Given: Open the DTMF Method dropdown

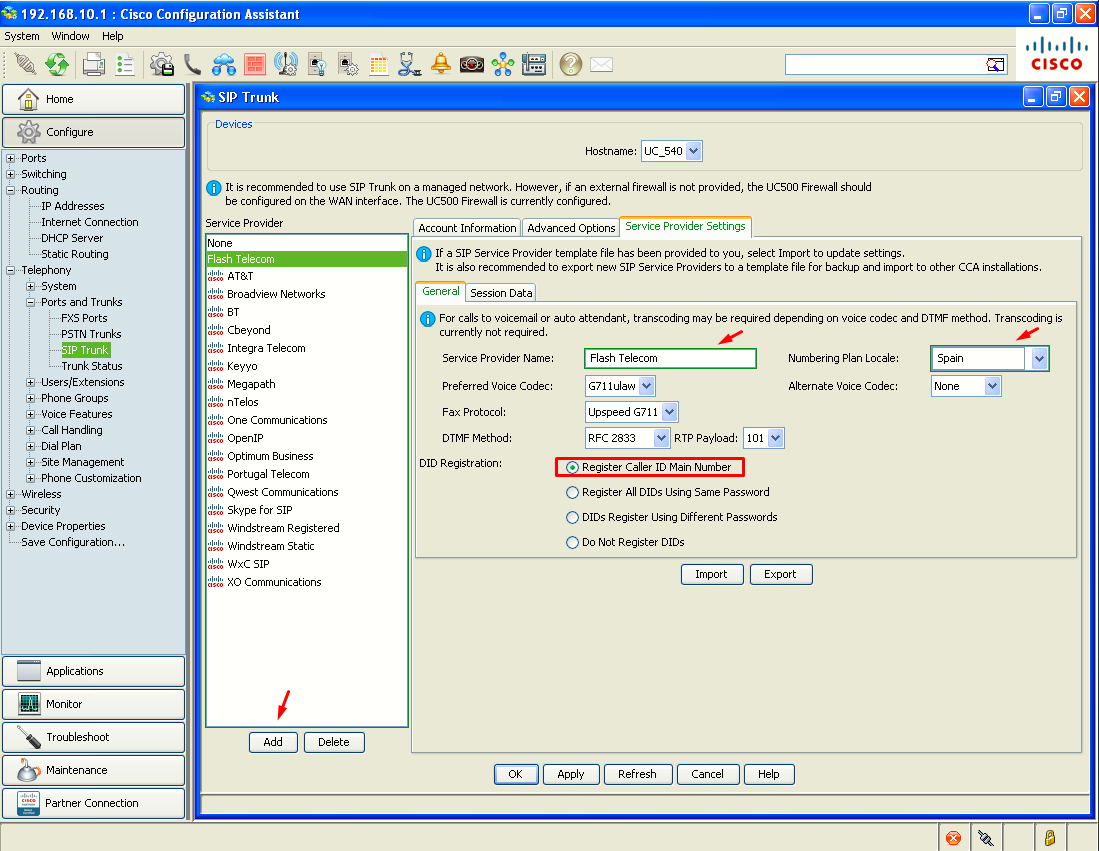Looking at the screenshot, I should (661, 437).
